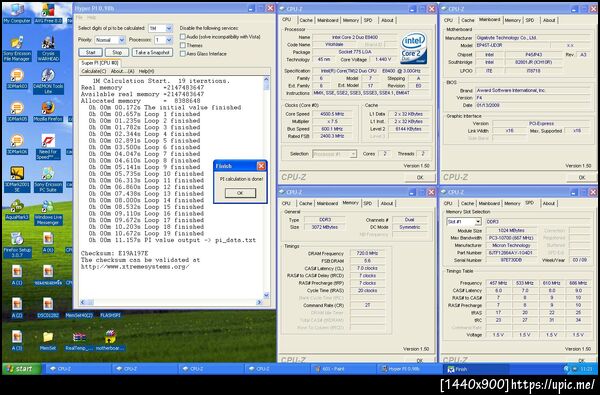Viewport: 600px width, 395px height.
Task: Close the Finish dialog with X
Action: (x=261, y=166)
